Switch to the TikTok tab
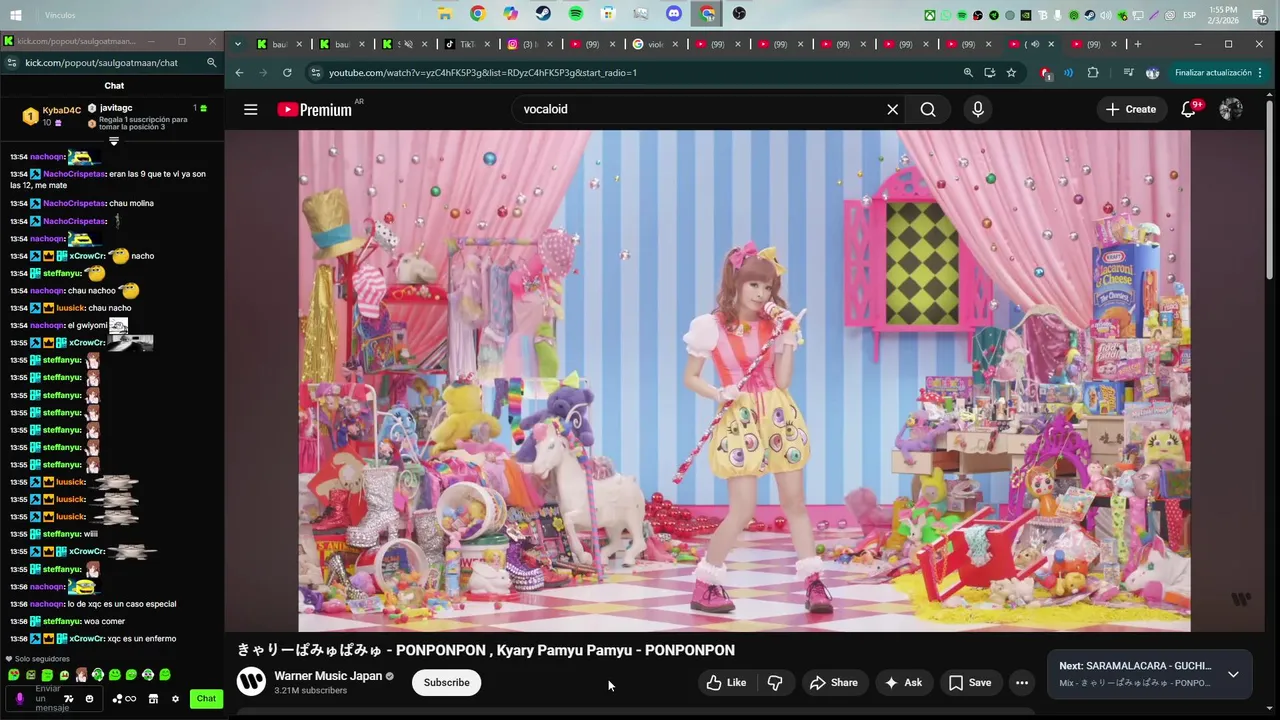1280x720 pixels. [467, 44]
